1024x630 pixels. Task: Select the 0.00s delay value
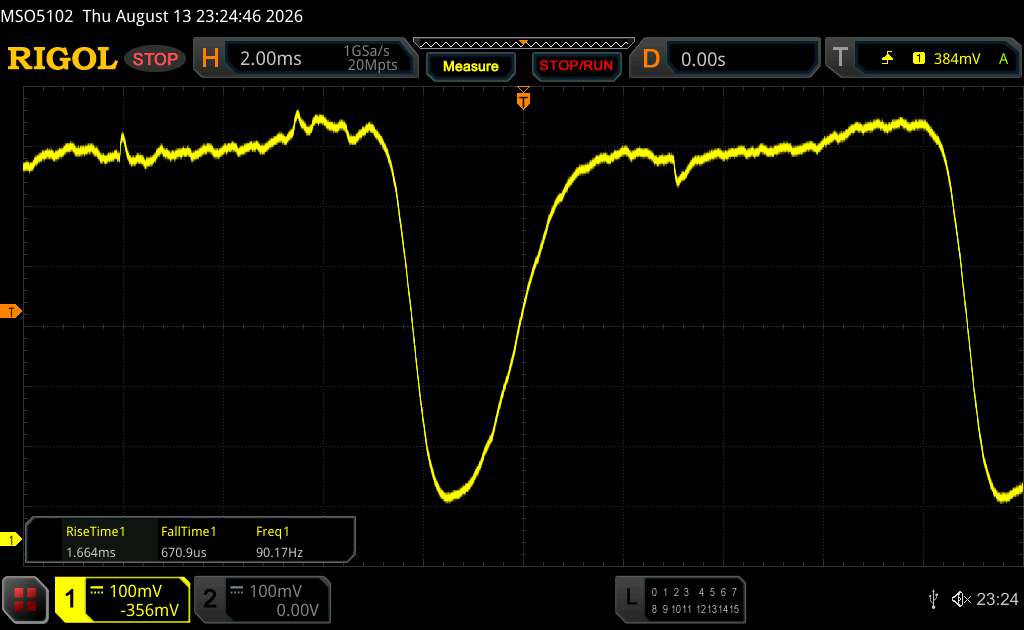[703, 59]
